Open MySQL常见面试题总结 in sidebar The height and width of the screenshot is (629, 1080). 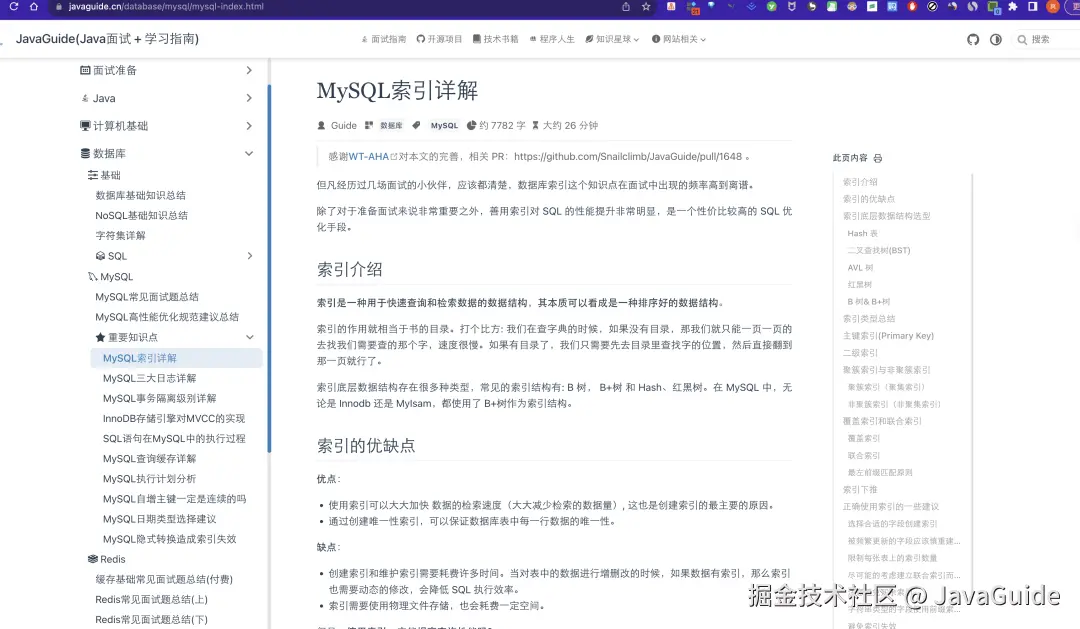coord(147,296)
